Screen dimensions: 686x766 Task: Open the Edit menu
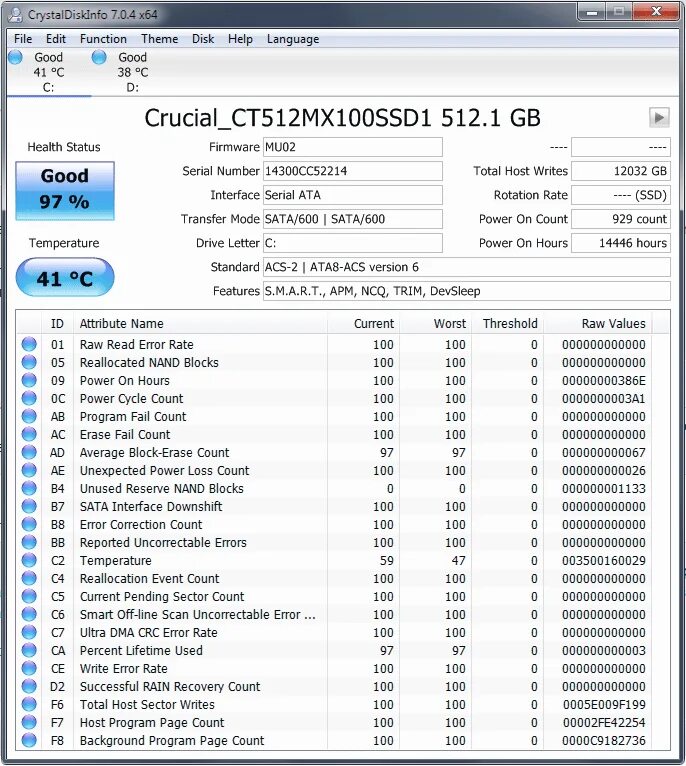(x=56, y=39)
